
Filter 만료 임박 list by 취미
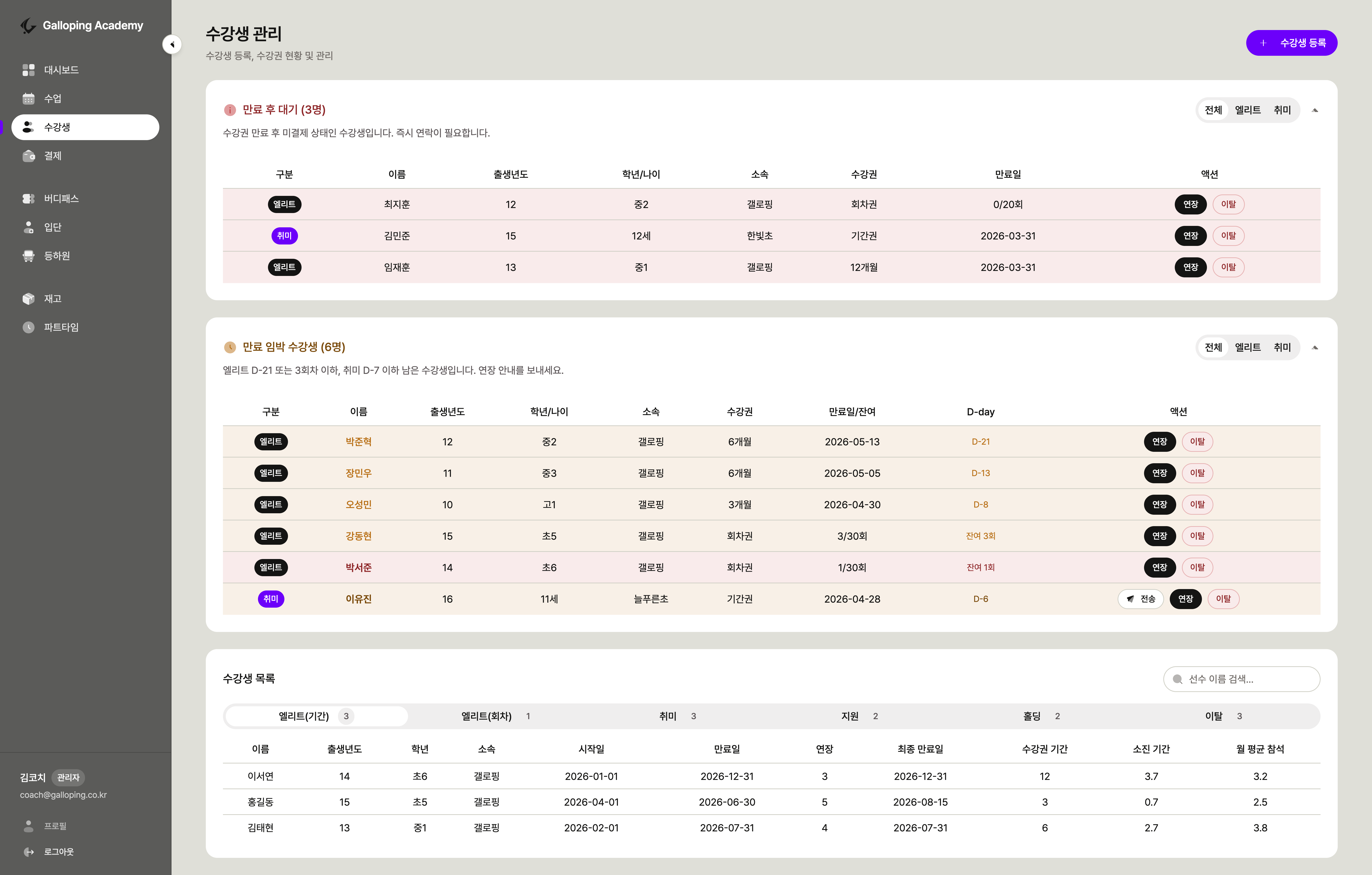click(x=1282, y=347)
